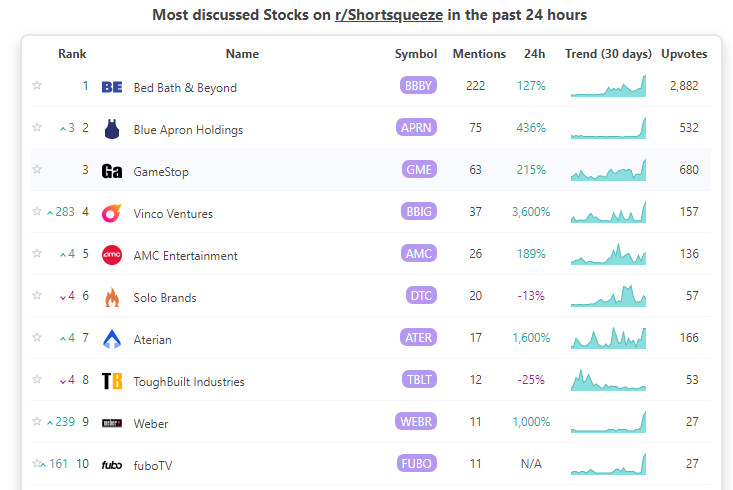This screenshot has height=490, width=733.
Task: Star Bed Bath & Beyond as favorite
Action: (x=37, y=86)
